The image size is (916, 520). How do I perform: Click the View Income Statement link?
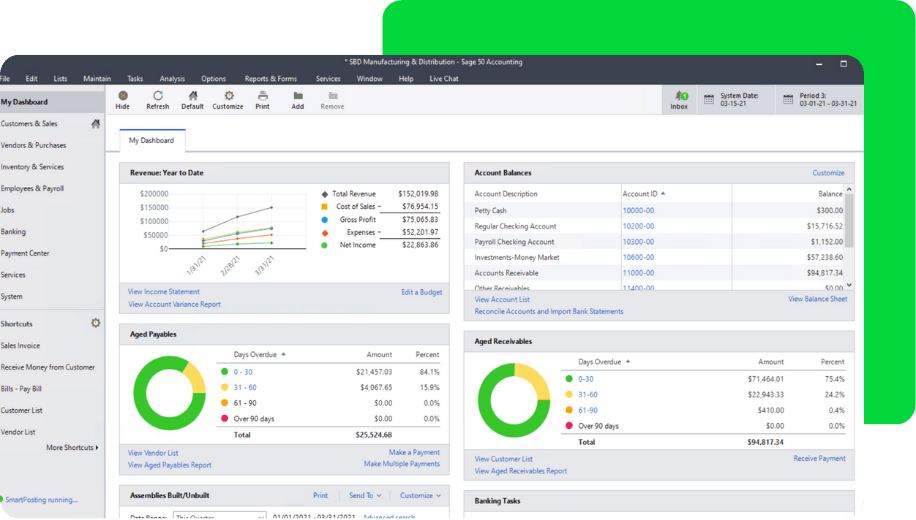(x=164, y=292)
